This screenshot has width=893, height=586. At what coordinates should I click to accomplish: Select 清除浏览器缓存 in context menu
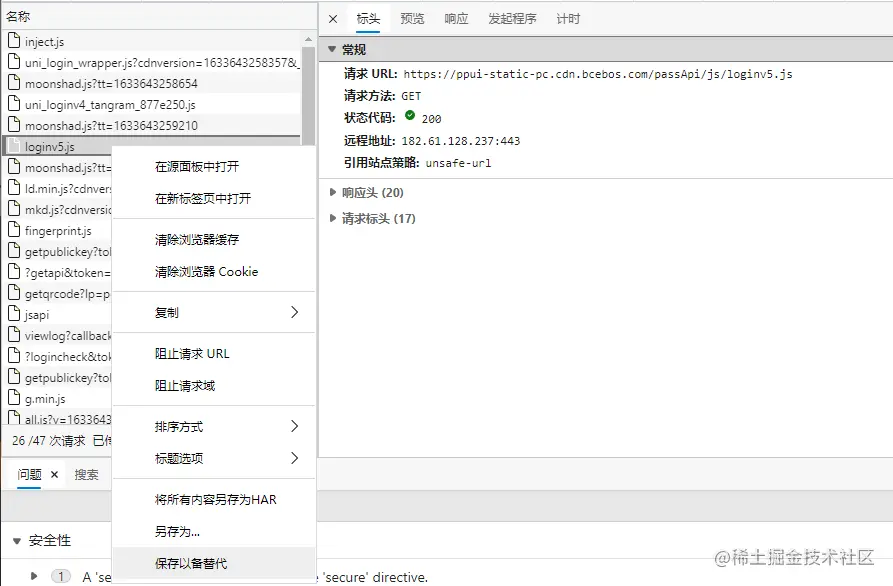[x=214, y=240]
